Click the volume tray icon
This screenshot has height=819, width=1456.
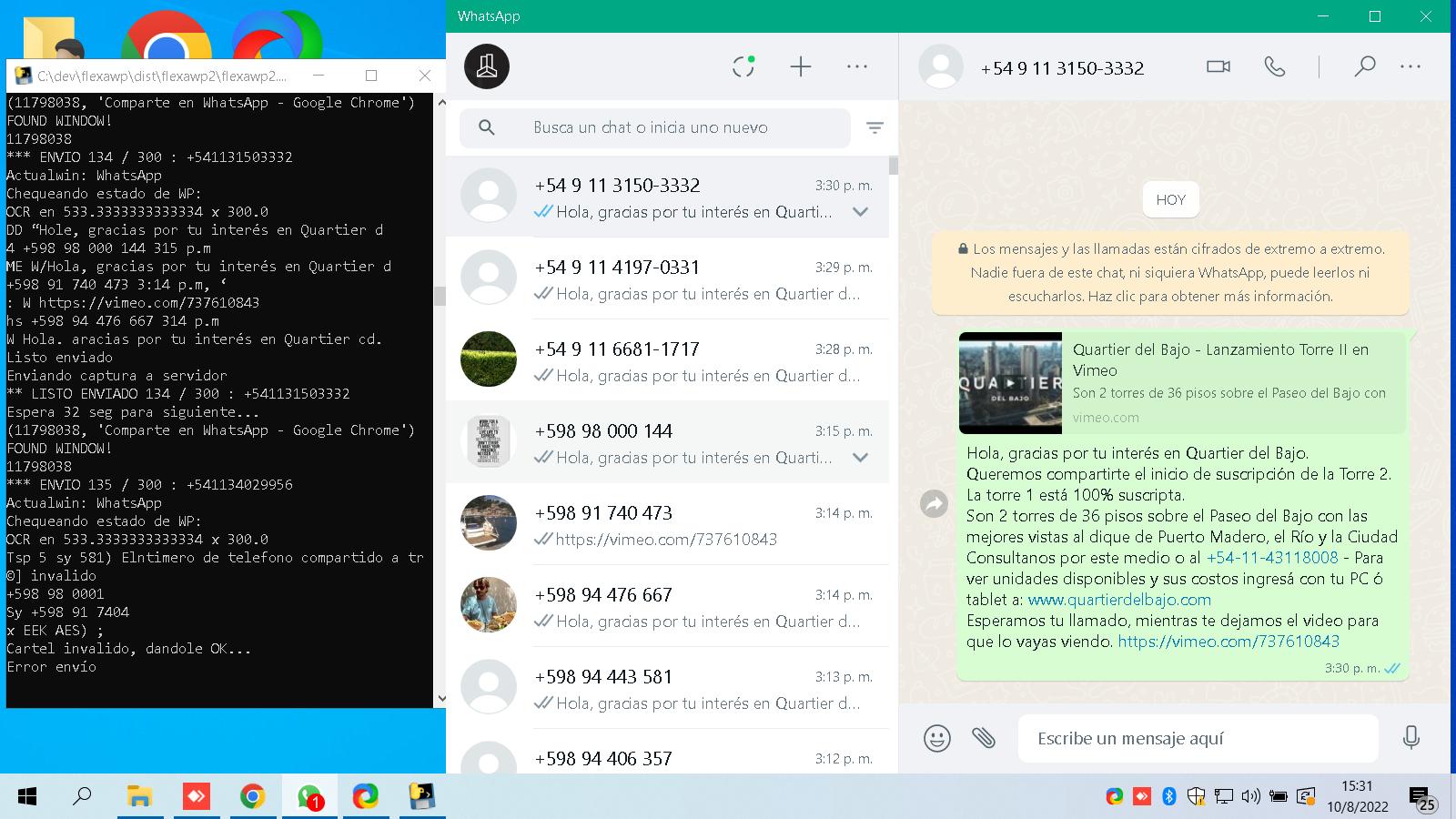pos(1251,797)
